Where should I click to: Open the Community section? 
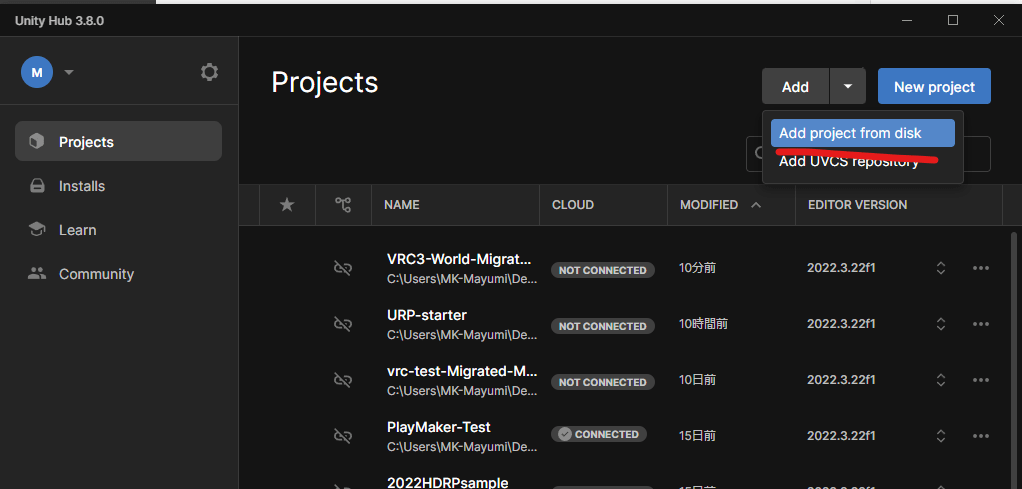point(96,274)
